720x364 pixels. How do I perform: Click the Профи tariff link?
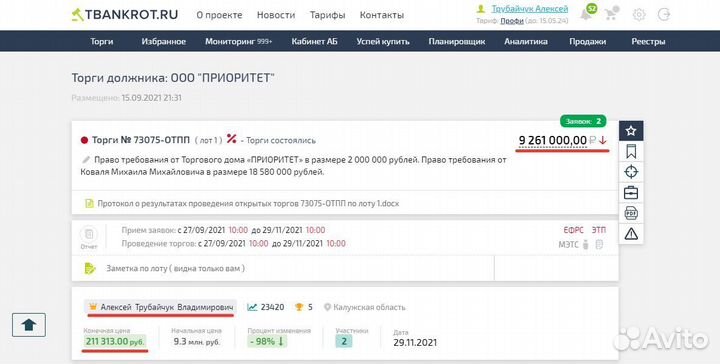tap(512, 21)
